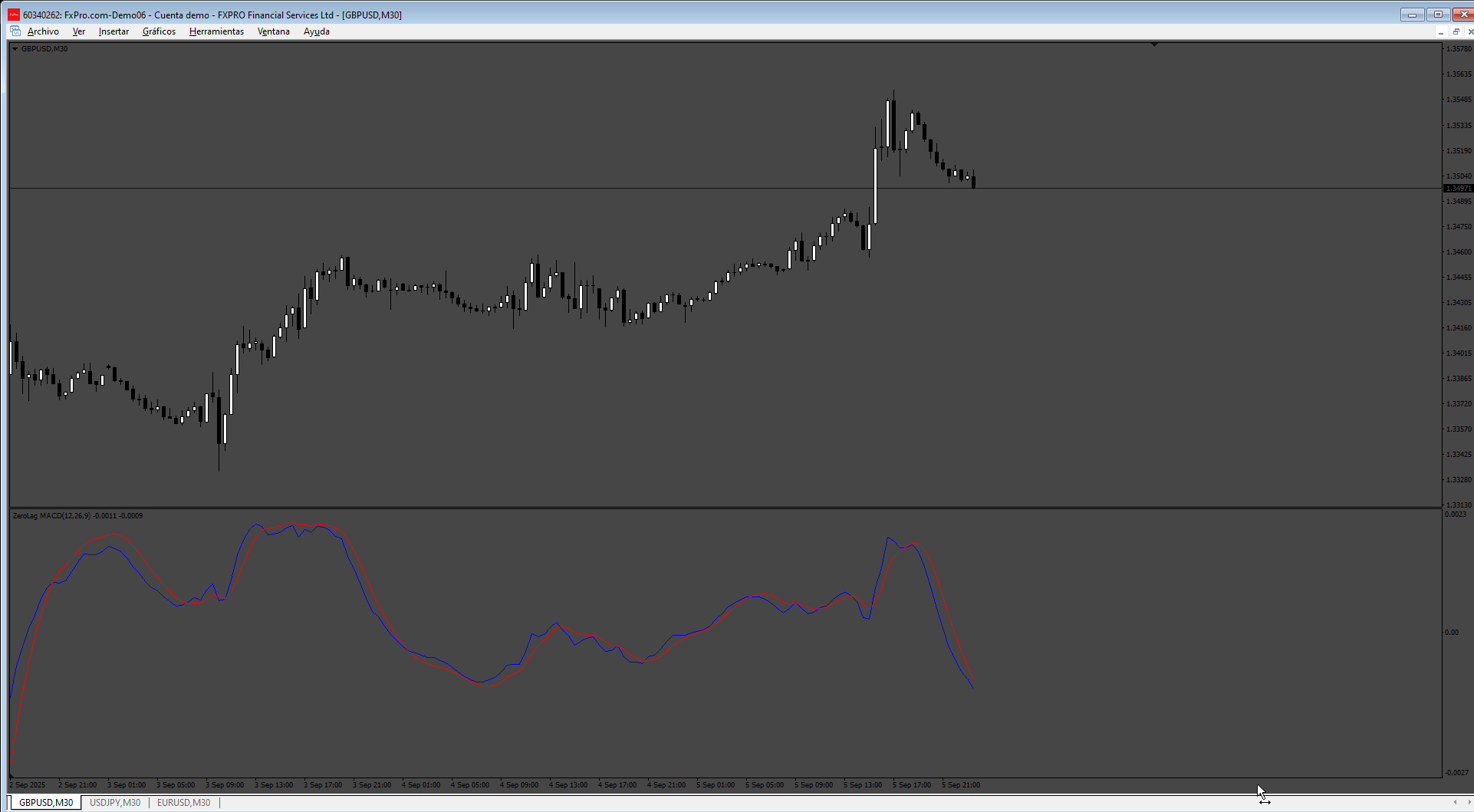Open the Herramientas menu
Viewport: 1474px width, 812px height.
[x=216, y=31]
